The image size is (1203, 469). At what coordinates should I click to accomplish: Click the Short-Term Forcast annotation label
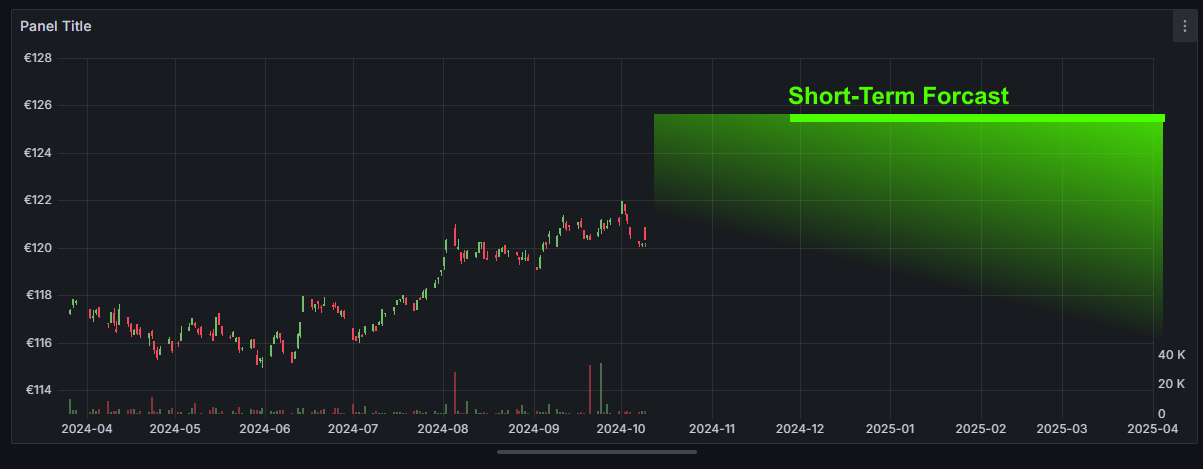(898, 96)
